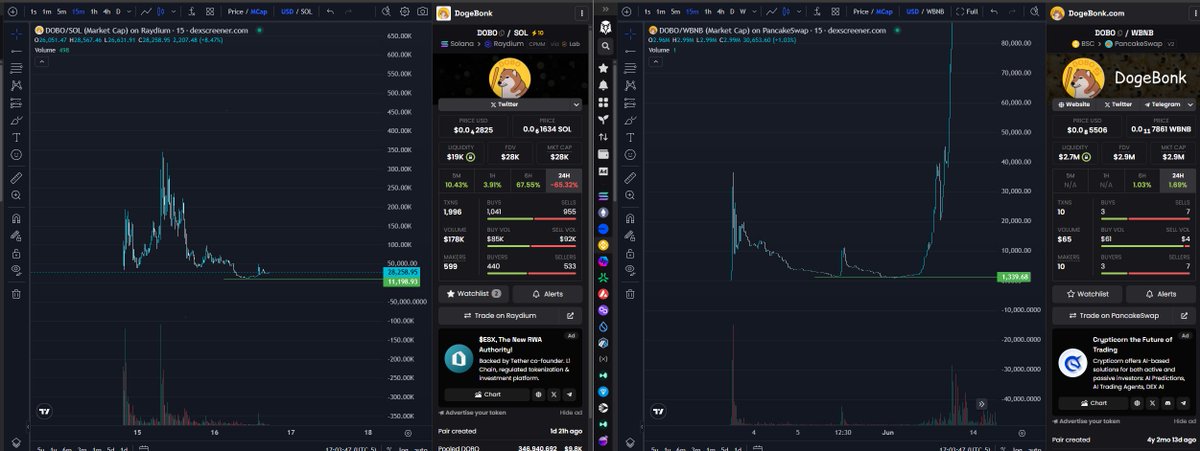
Task: Expand the dexscreener sidebar with double chevron
Action: 606,9
